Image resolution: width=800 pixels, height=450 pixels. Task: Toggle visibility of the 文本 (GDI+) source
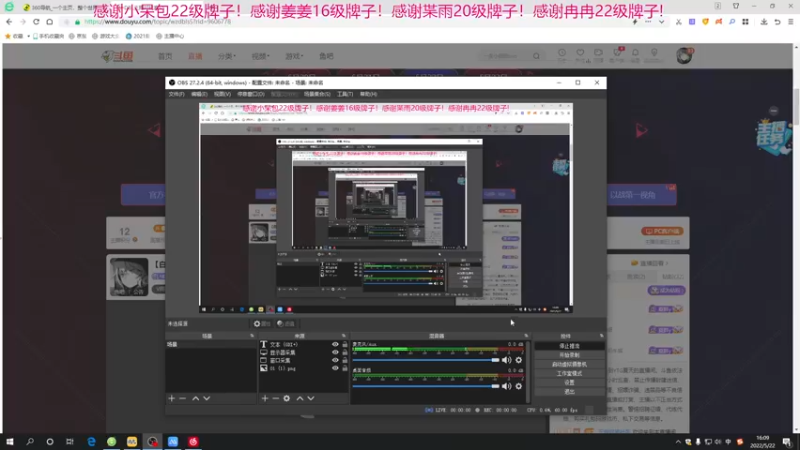coord(335,344)
